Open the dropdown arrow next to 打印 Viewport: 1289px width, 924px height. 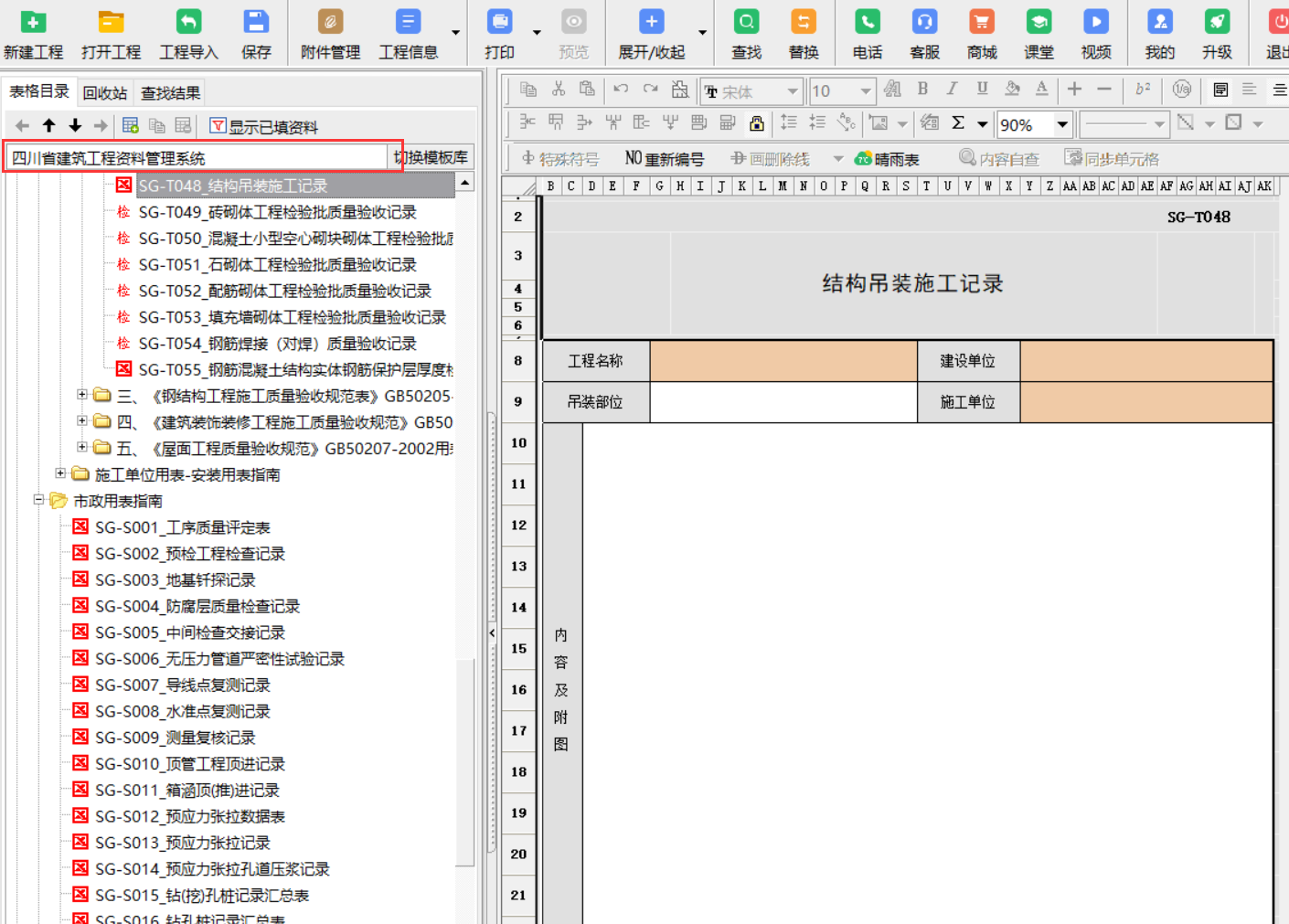tap(537, 33)
